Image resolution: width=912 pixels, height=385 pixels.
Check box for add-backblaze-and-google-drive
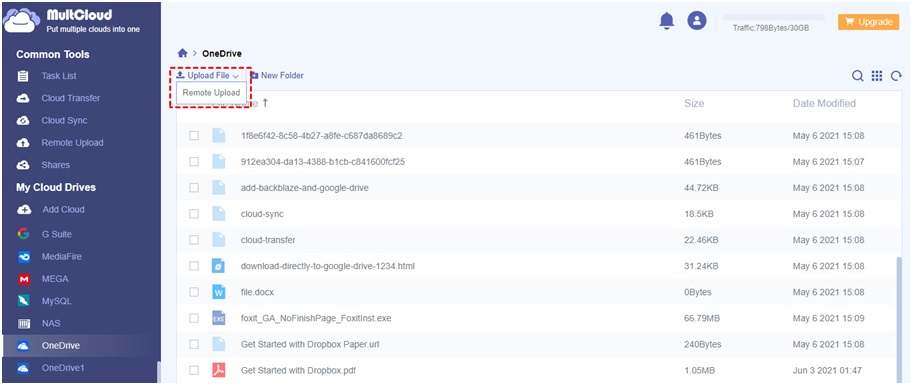194,188
